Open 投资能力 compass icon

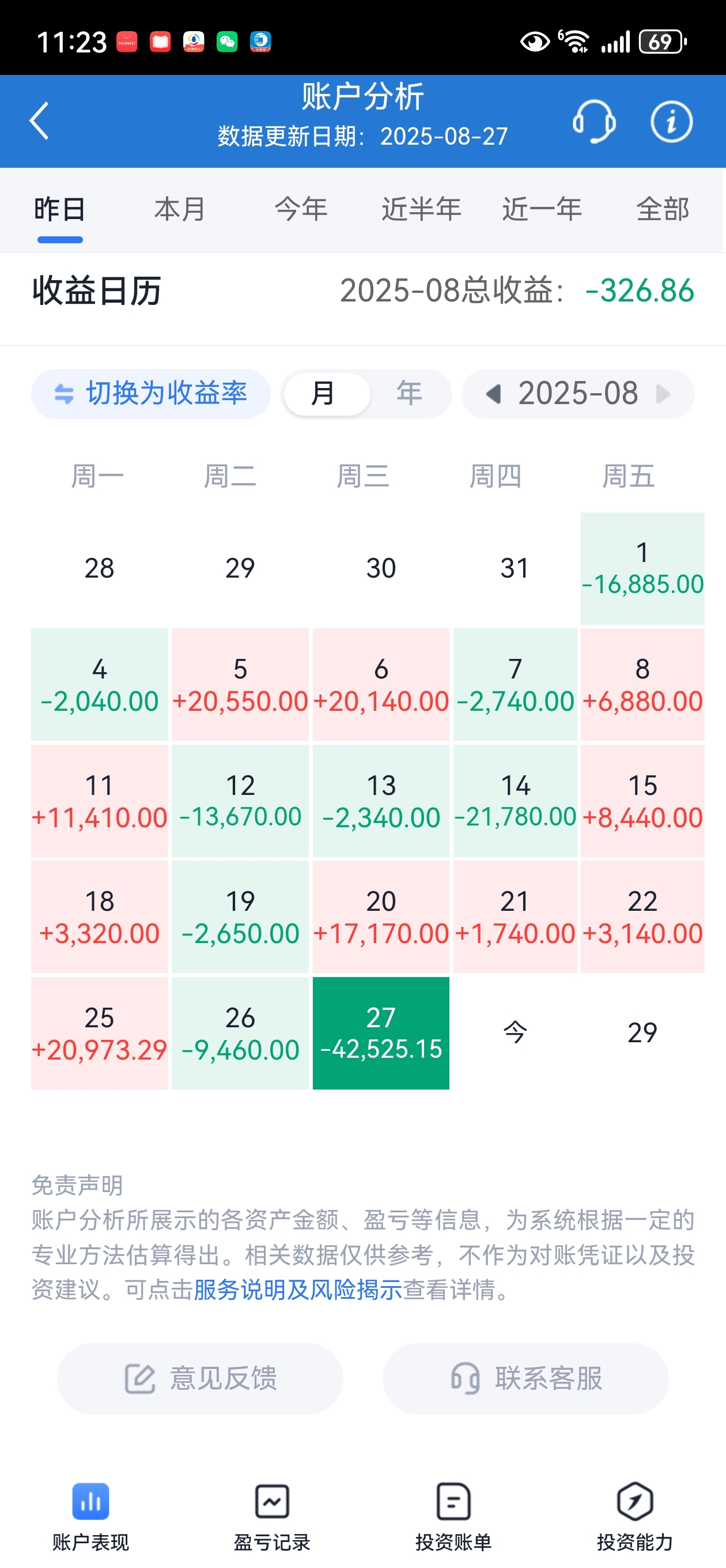pyautogui.click(x=635, y=1502)
